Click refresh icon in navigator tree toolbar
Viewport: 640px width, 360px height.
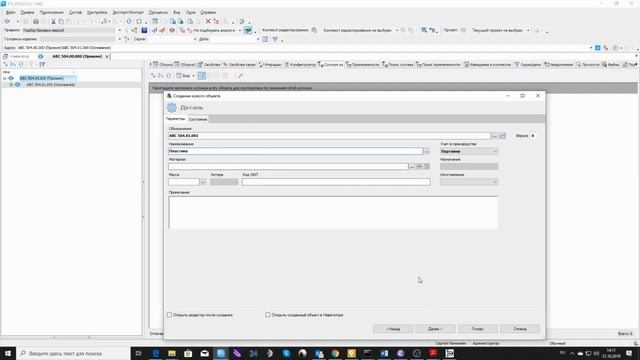point(21,64)
